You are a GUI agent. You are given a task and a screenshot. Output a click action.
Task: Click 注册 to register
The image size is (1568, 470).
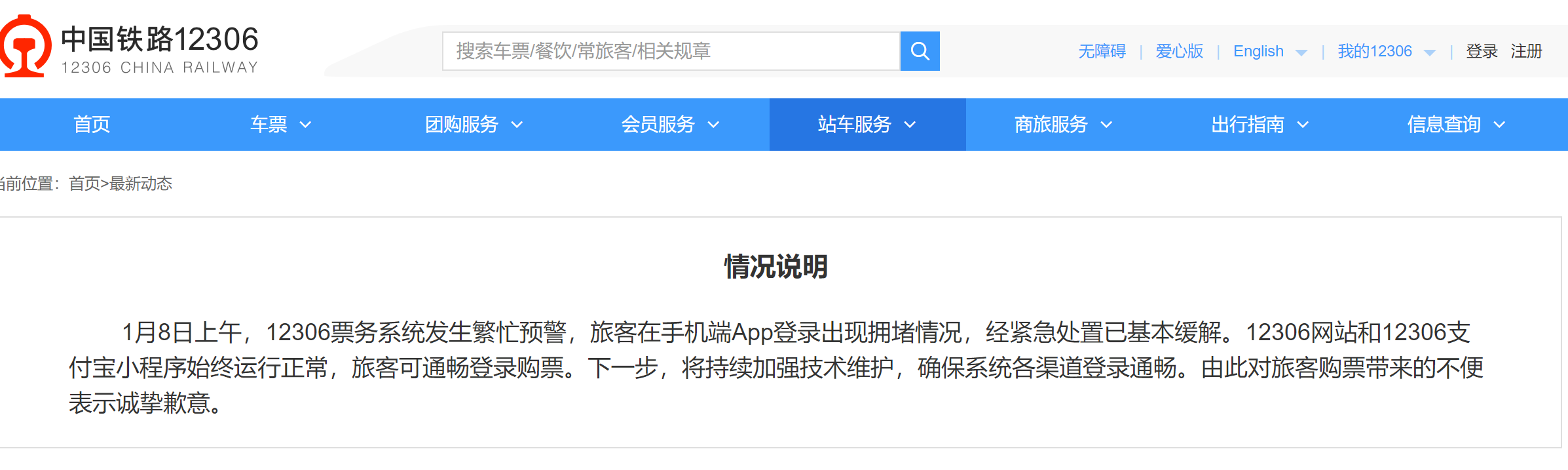(1526, 51)
